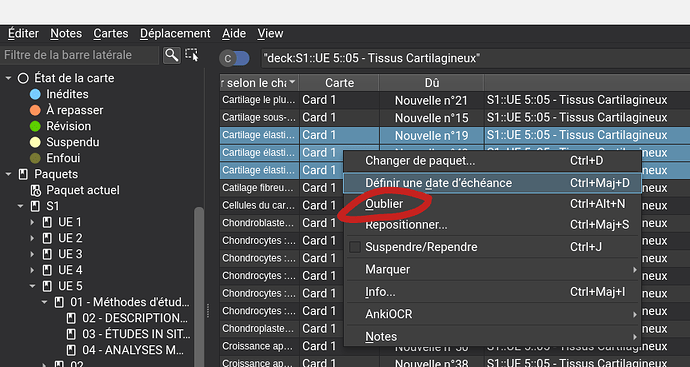The image size is (690, 367).
Task: Select the Paquet actuel entry
Action: (x=83, y=190)
